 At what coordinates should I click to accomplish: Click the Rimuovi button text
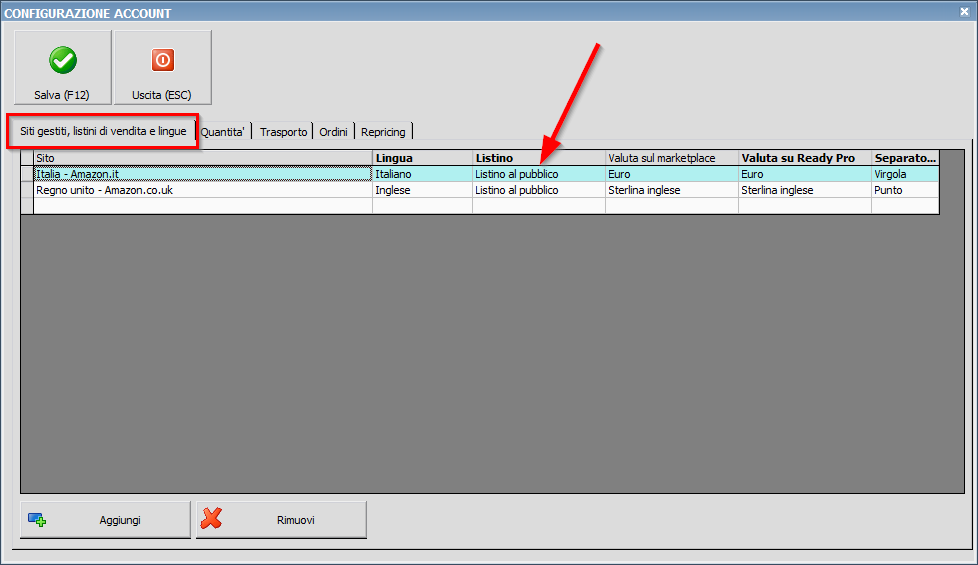tap(296, 520)
